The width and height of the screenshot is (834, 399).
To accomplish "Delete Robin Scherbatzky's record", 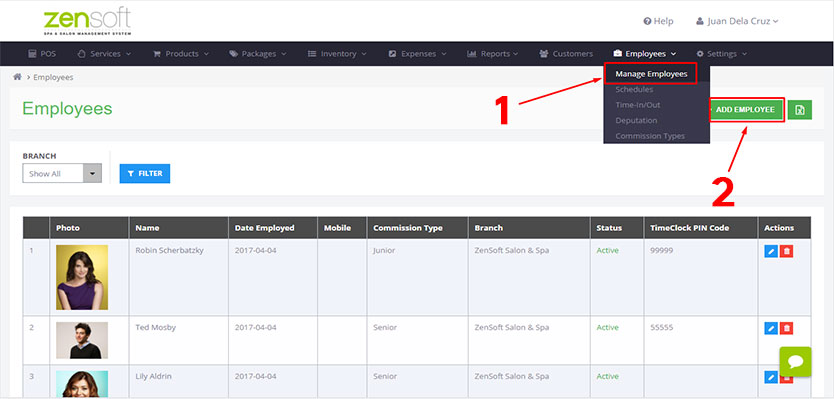I will (786, 251).
